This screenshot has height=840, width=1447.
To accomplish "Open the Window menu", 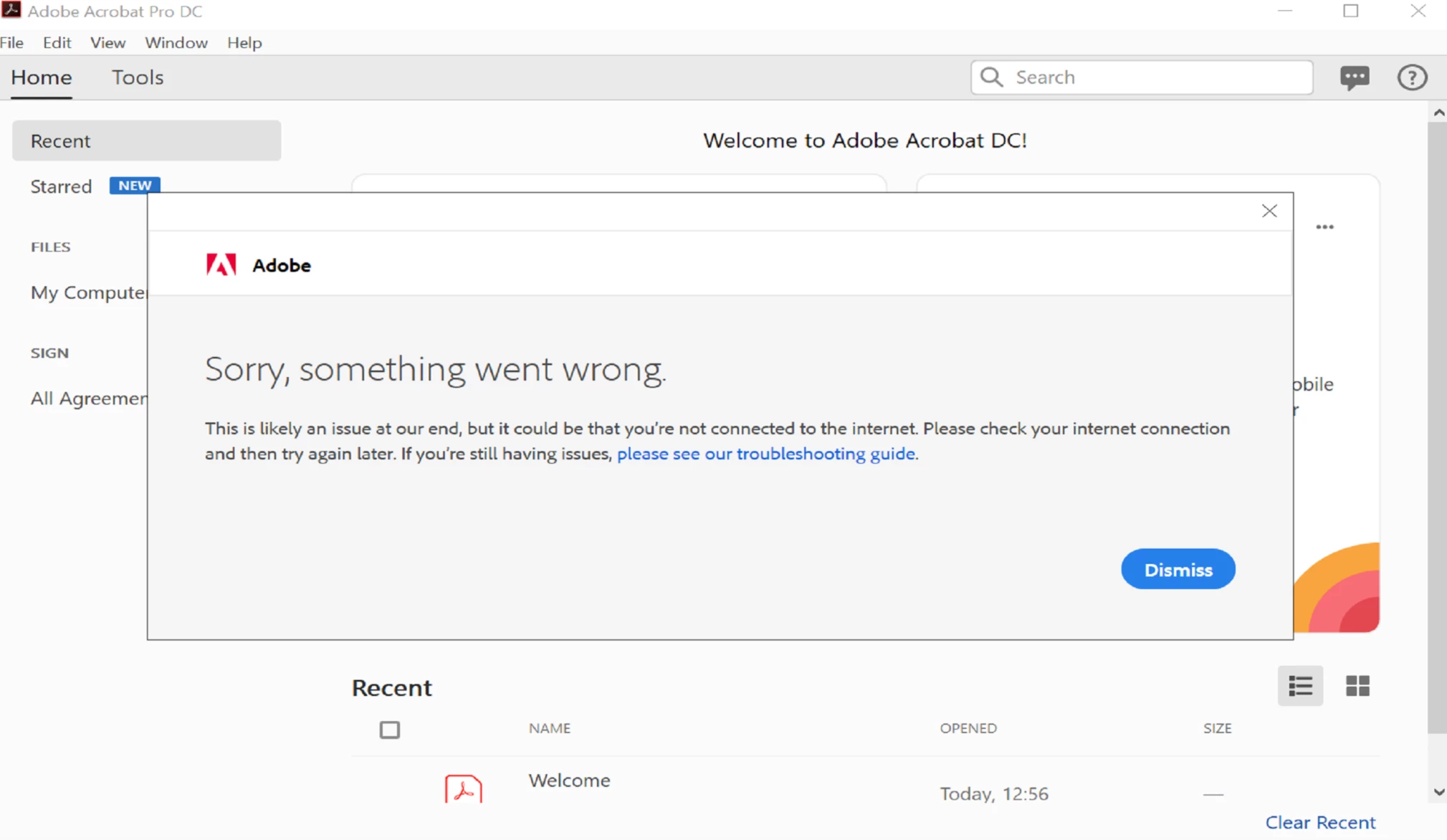I will coord(176,43).
